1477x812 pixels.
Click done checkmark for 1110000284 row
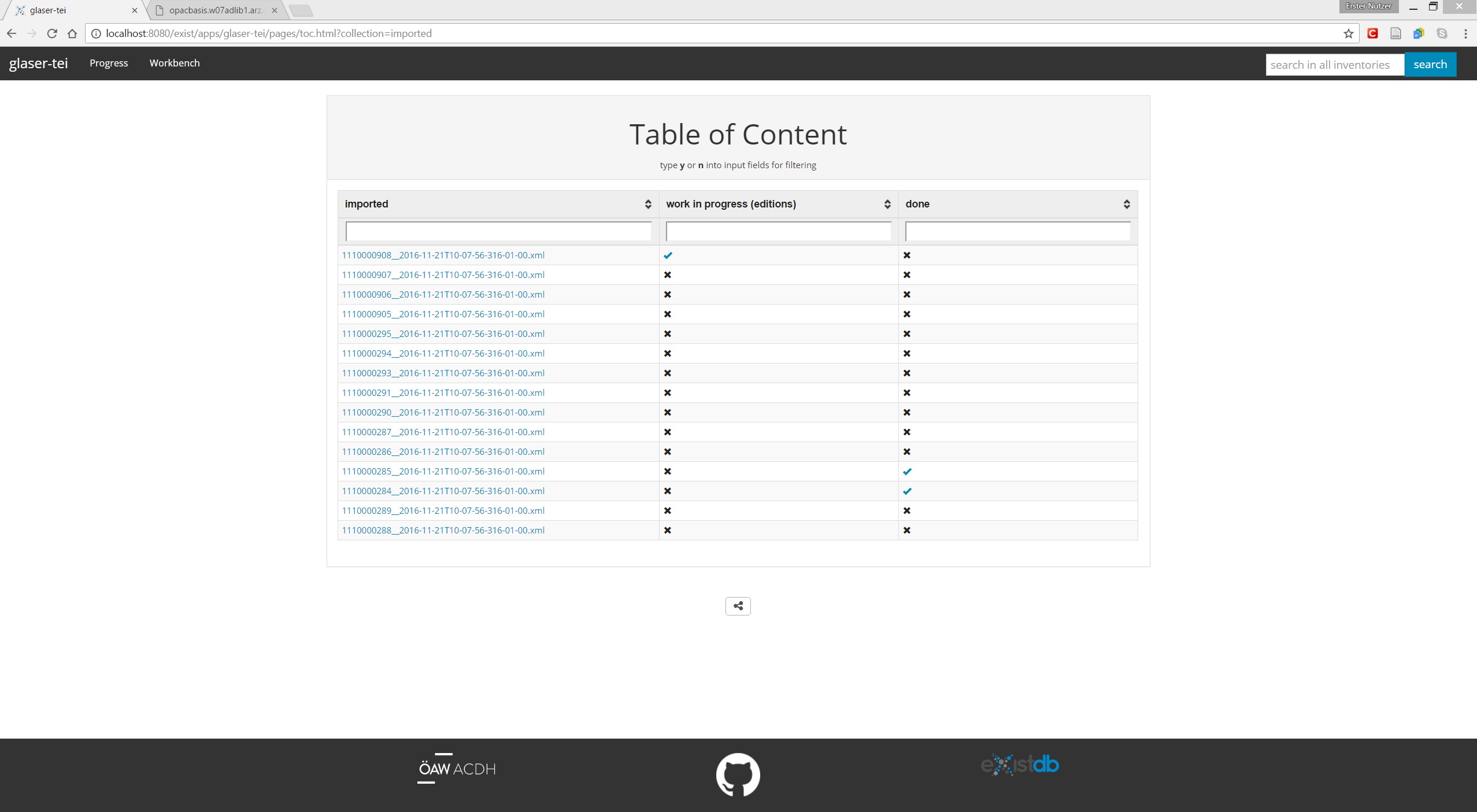coord(907,491)
